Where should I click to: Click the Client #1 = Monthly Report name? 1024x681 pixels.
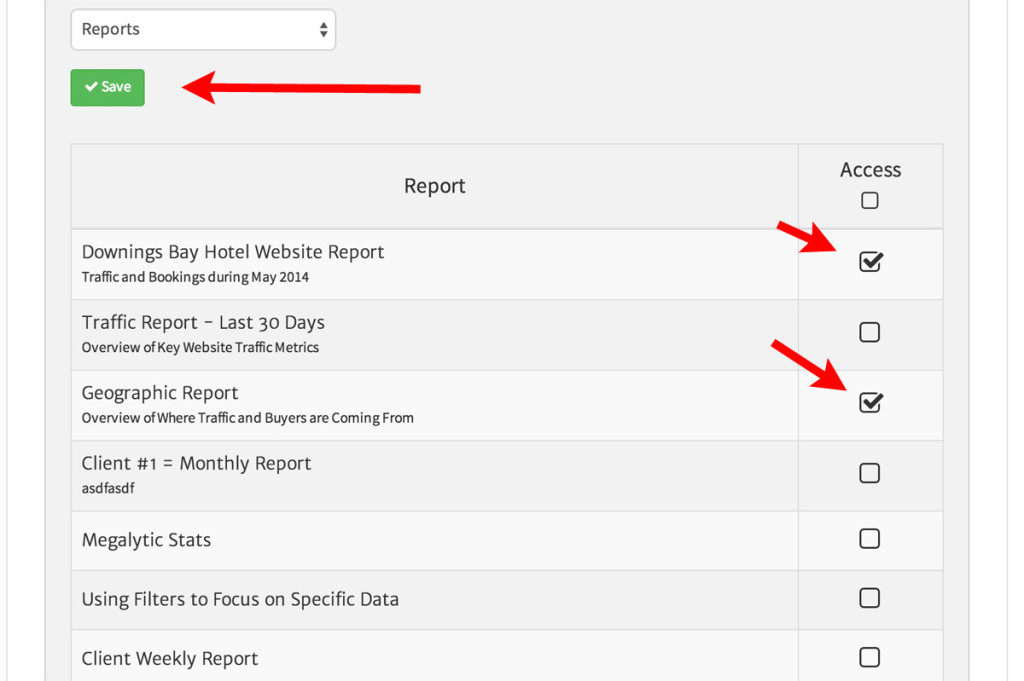point(196,463)
